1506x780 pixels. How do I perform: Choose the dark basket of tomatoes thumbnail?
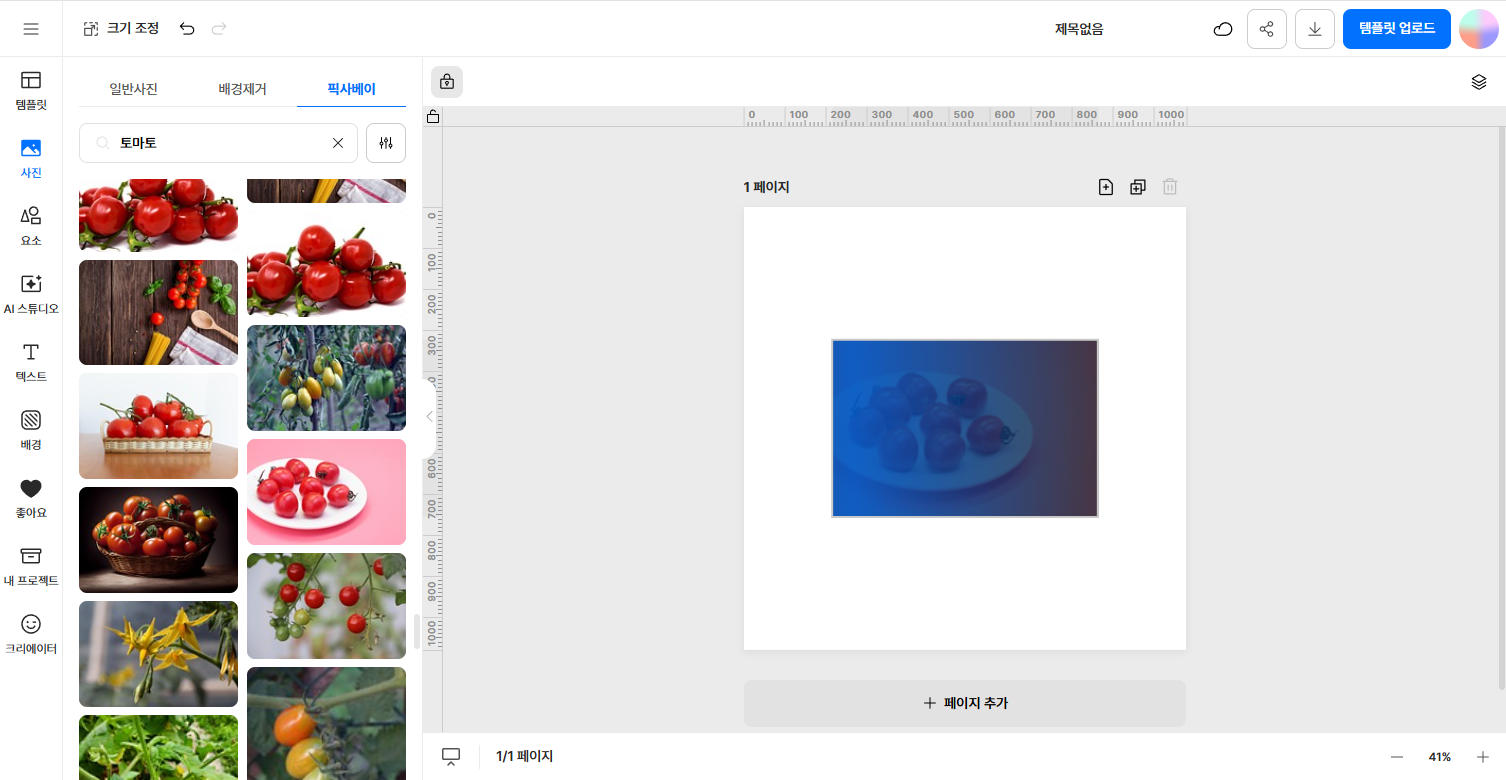pyautogui.click(x=158, y=540)
